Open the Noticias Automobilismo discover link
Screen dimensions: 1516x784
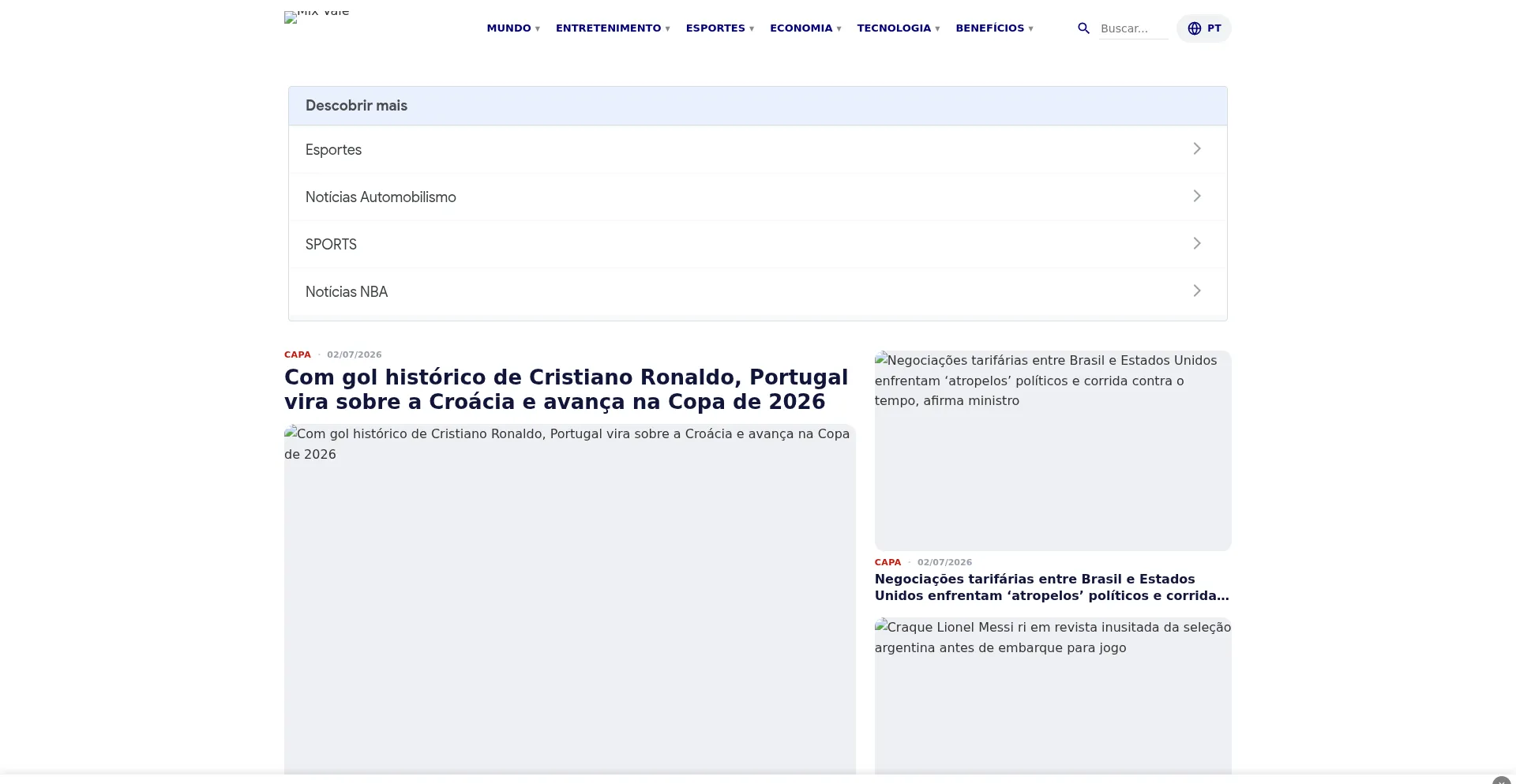point(758,197)
